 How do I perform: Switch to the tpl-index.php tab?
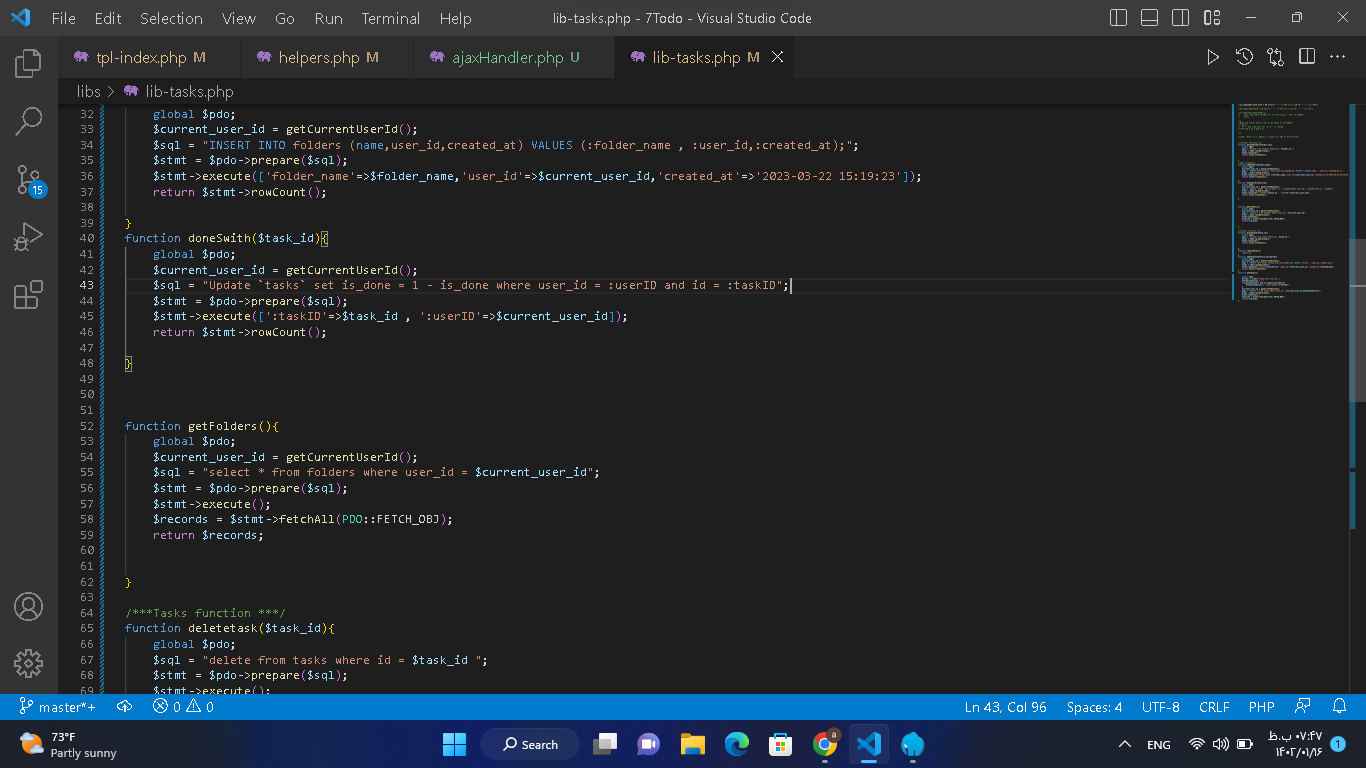click(x=149, y=58)
